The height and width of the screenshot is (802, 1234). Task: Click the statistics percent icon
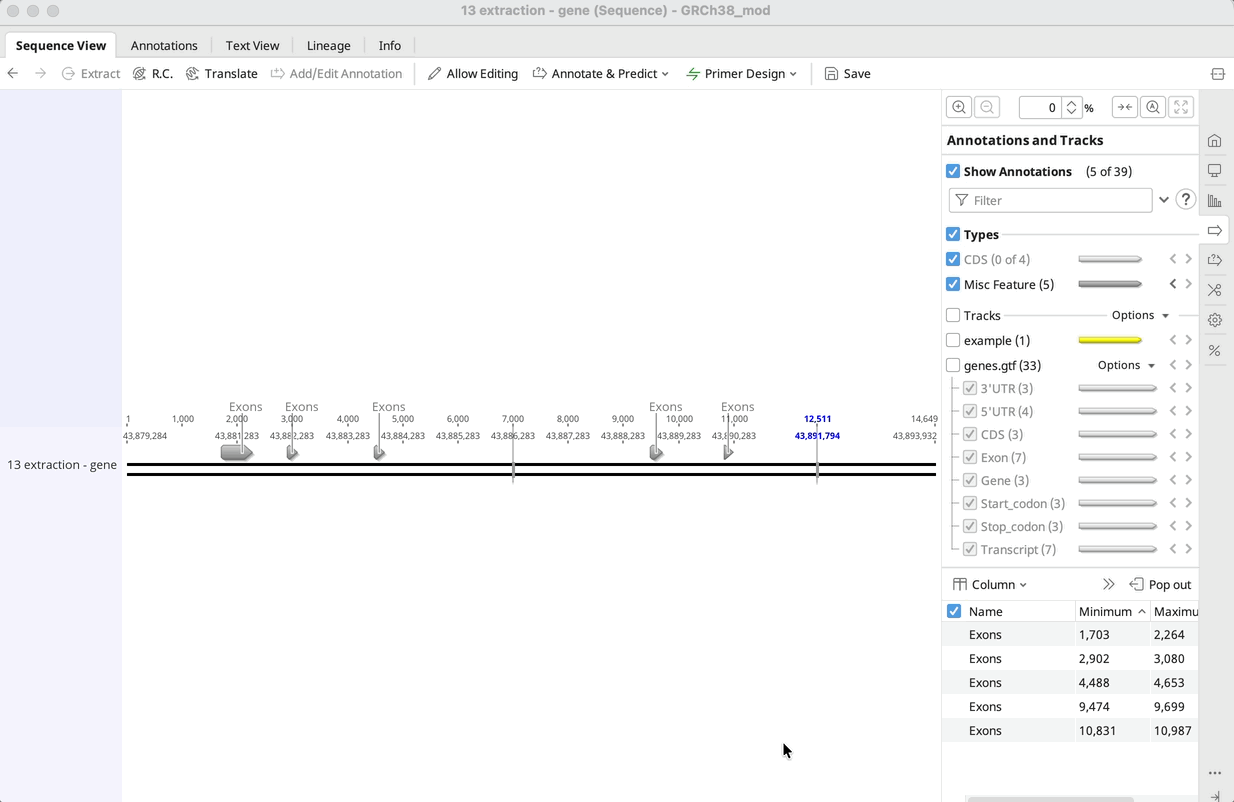point(1215,351)
